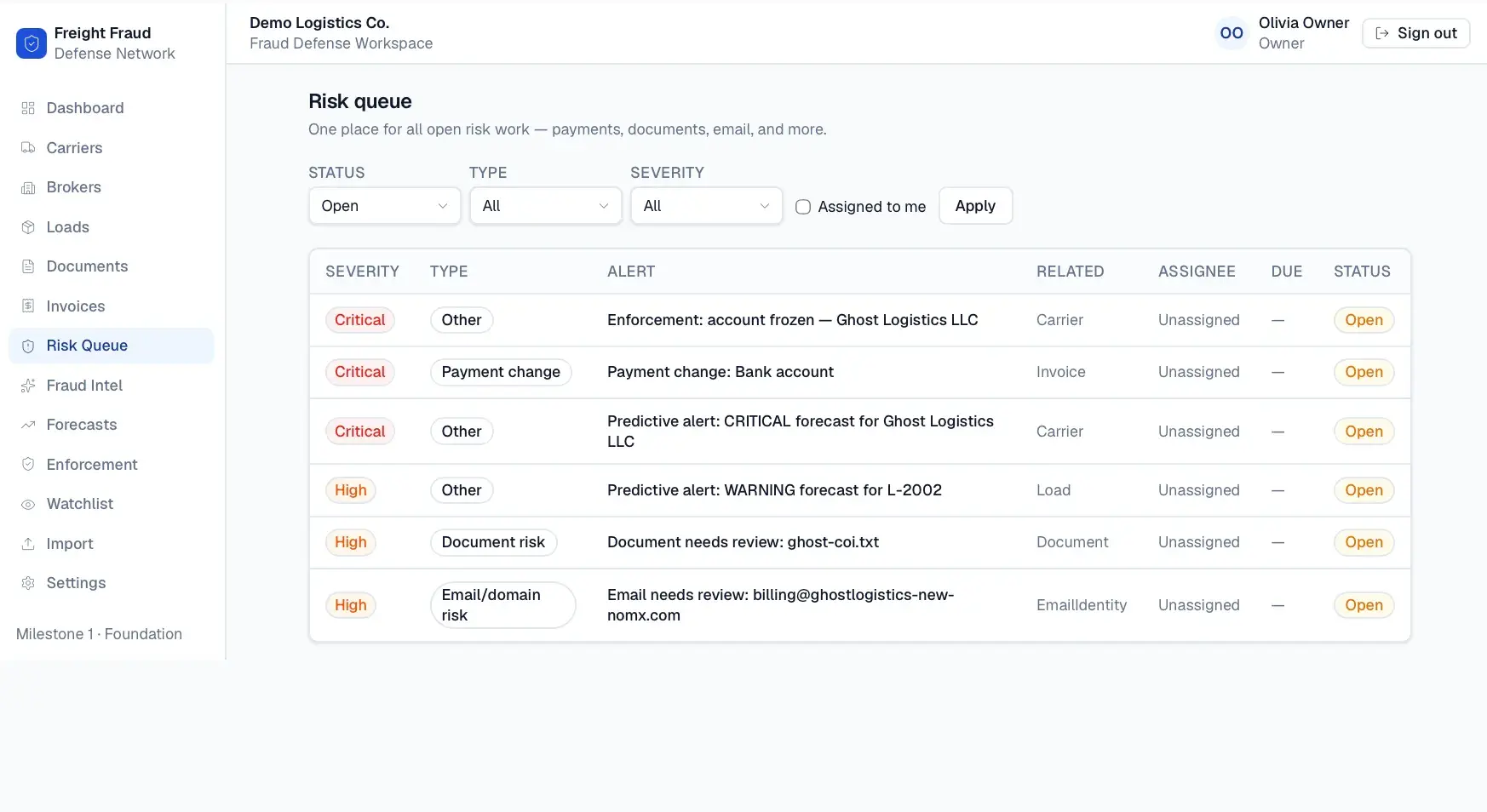
Task: Click the Import upload icon
Action: point(28,544)
